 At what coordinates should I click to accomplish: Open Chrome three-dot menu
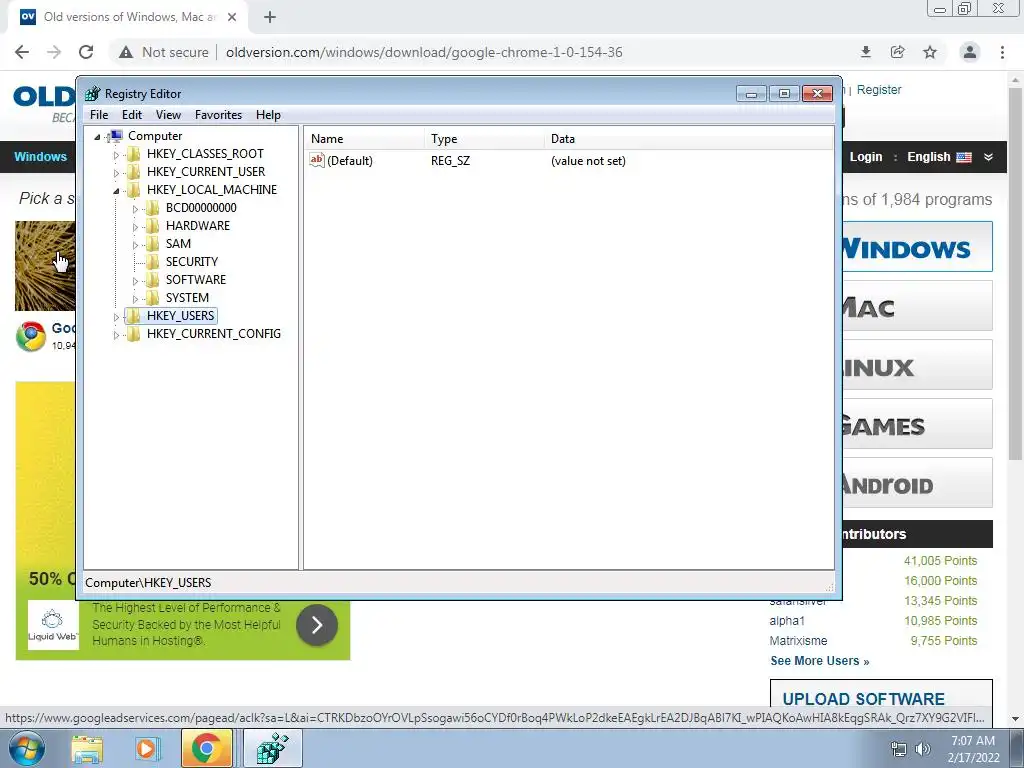1002,52
